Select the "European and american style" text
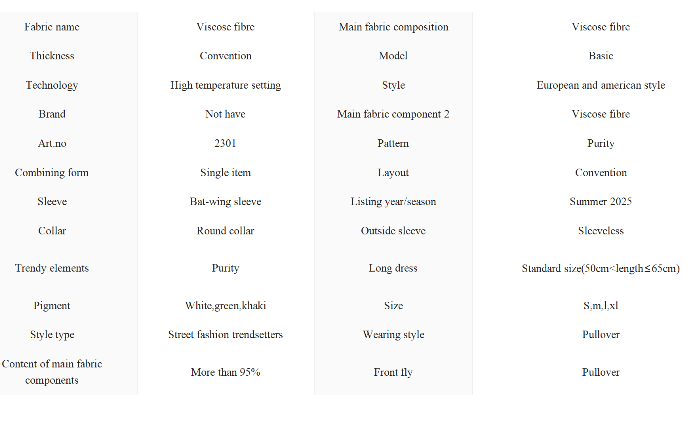696x435 pixels. click(600, 85)
